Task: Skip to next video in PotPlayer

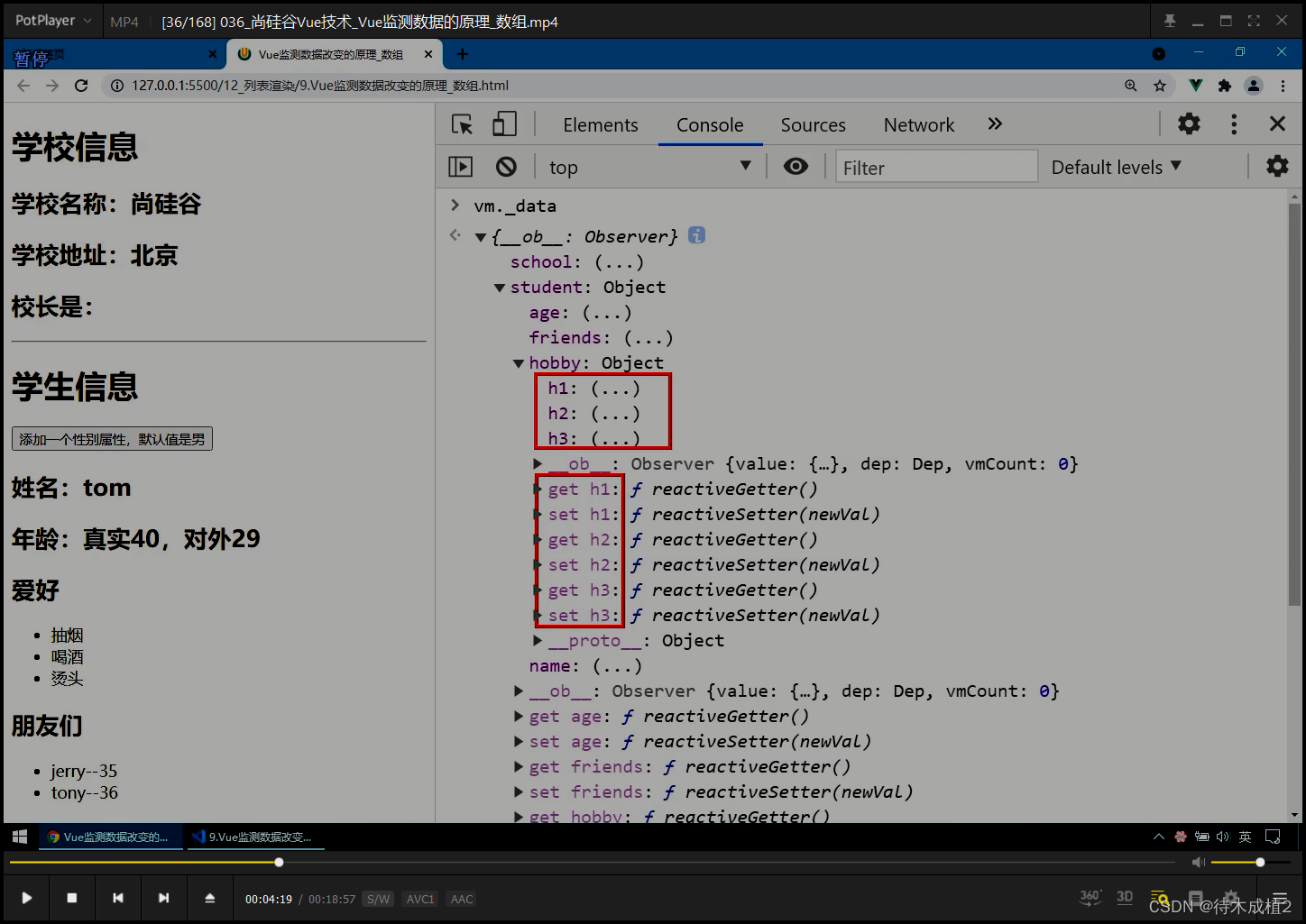Action: coord(163,898)
